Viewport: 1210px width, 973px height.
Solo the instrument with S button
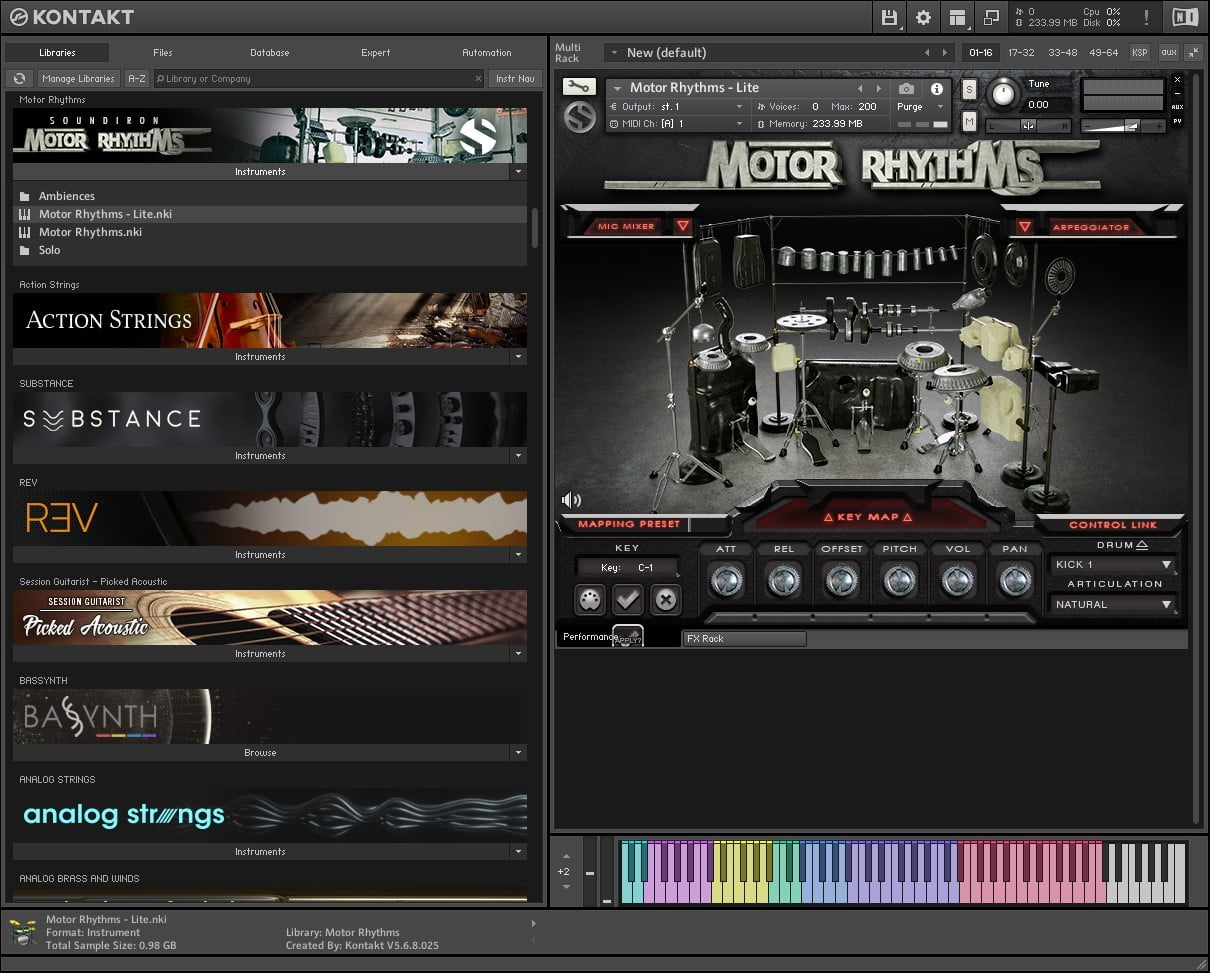tap(968, 89)
